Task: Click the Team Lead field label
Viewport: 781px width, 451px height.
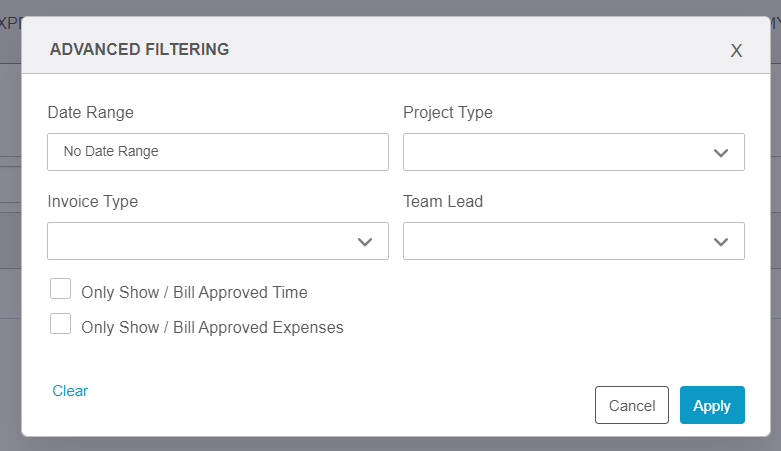Action: 443,201
